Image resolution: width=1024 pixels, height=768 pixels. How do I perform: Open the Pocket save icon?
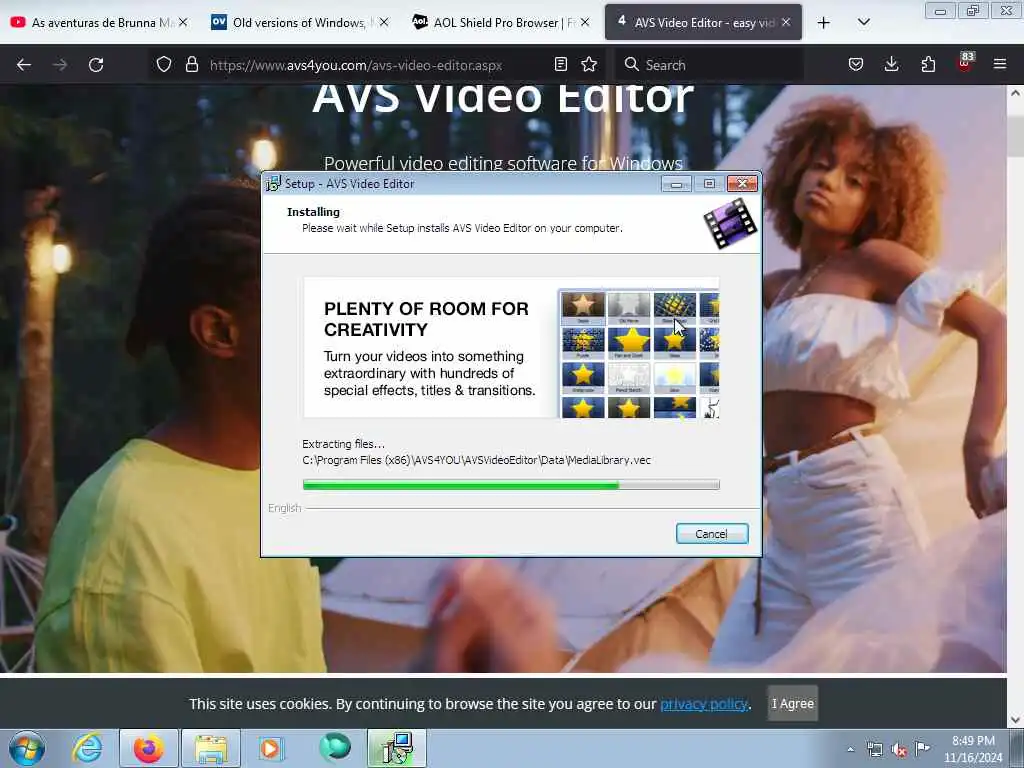(856, 65)
